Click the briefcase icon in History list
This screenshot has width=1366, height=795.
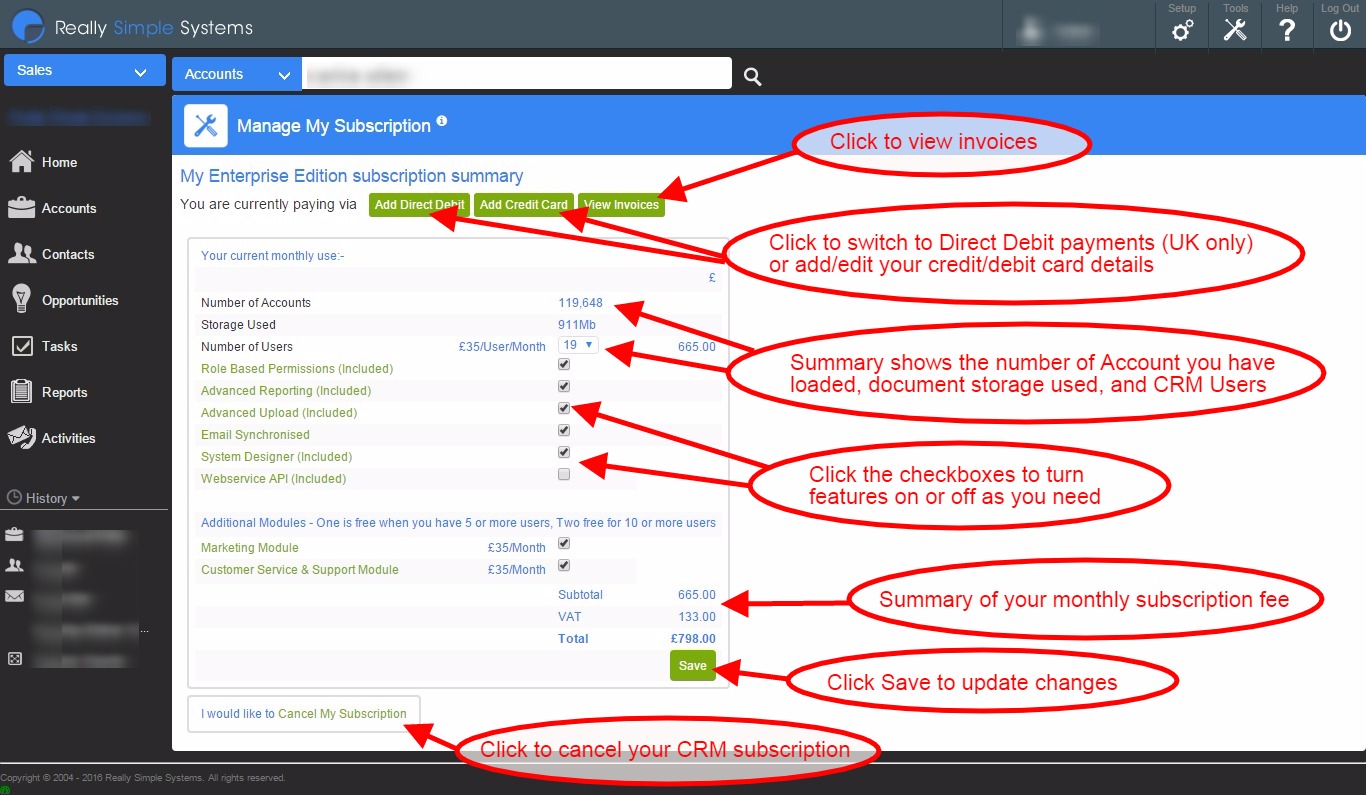point(14,536)
